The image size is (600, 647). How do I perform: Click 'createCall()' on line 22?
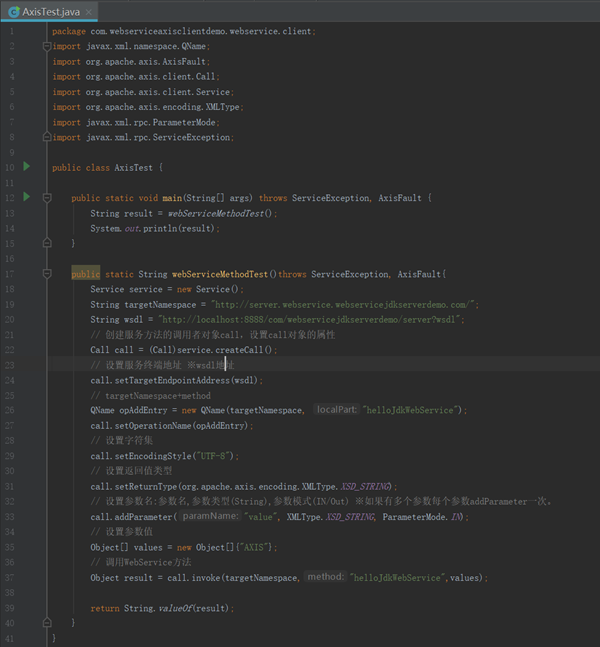coord(243,350)
